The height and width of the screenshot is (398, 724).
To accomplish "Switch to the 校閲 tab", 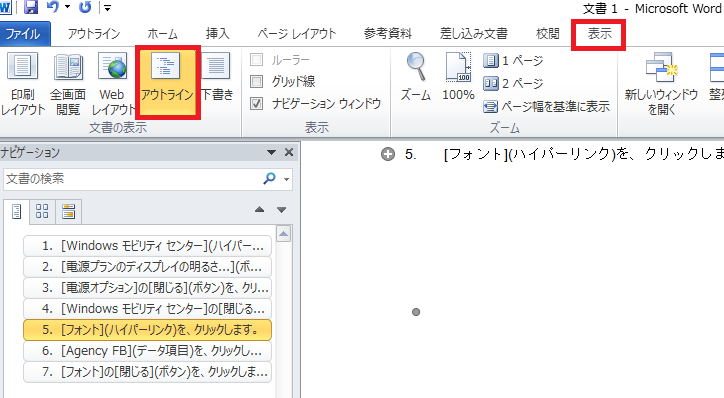I will [548, 34].
